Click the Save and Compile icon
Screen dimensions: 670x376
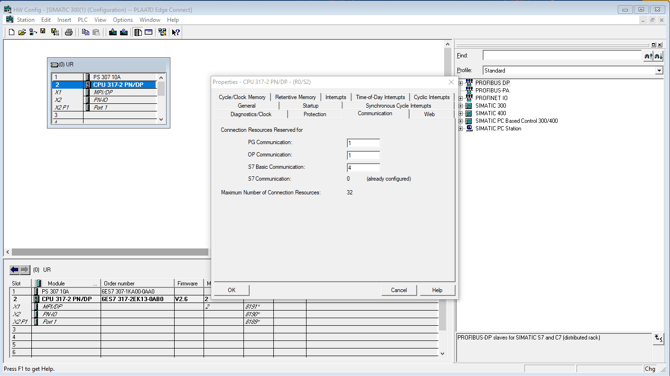55,32
